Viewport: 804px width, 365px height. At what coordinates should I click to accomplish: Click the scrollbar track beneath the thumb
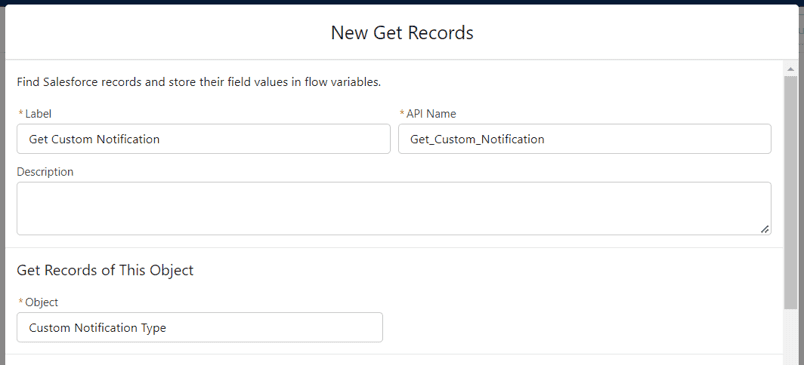click(791, 337)
